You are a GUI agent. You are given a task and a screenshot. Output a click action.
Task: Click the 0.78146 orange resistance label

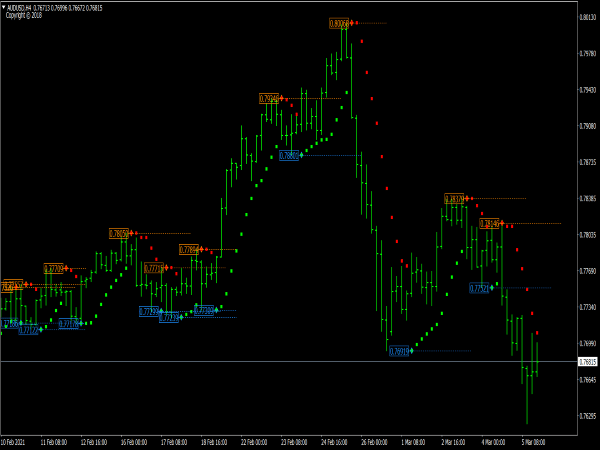tap(489, 223)
